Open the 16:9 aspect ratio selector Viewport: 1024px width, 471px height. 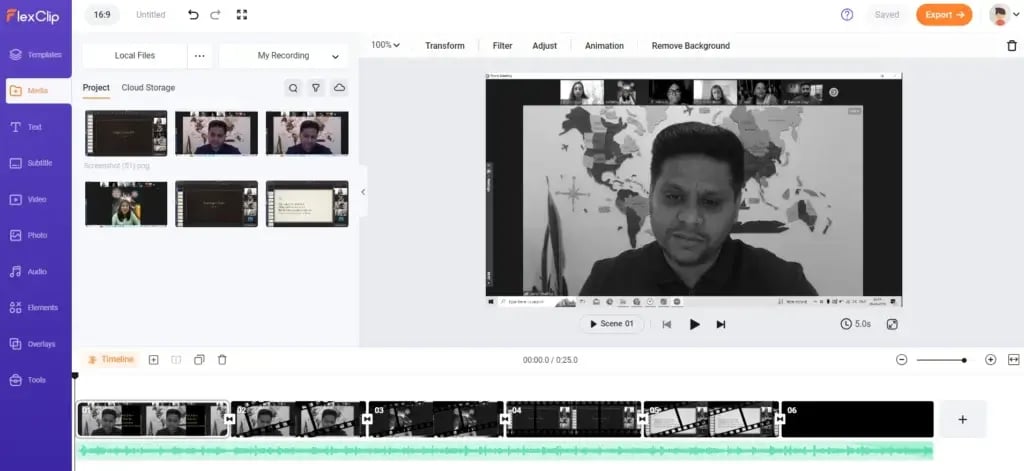pyautogui.click(x=103, y=15)
